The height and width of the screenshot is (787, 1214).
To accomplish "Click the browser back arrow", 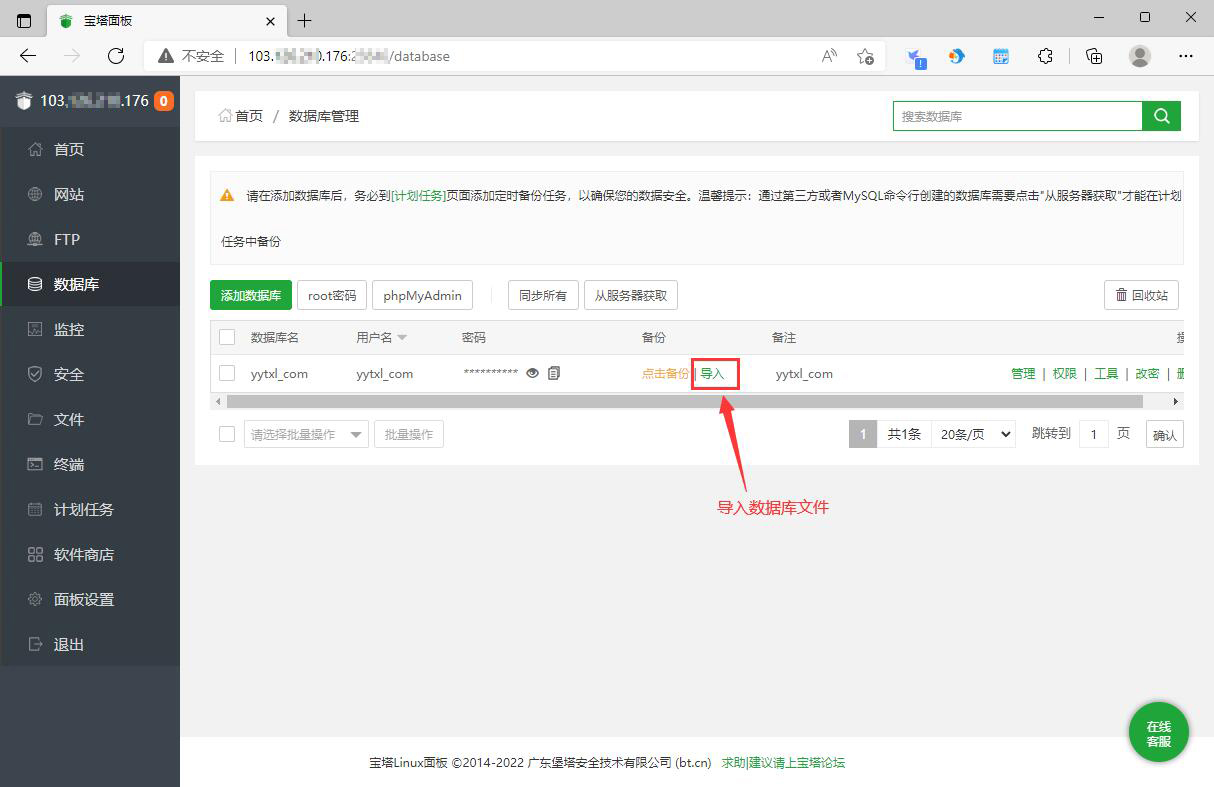I will click(28, 56).
